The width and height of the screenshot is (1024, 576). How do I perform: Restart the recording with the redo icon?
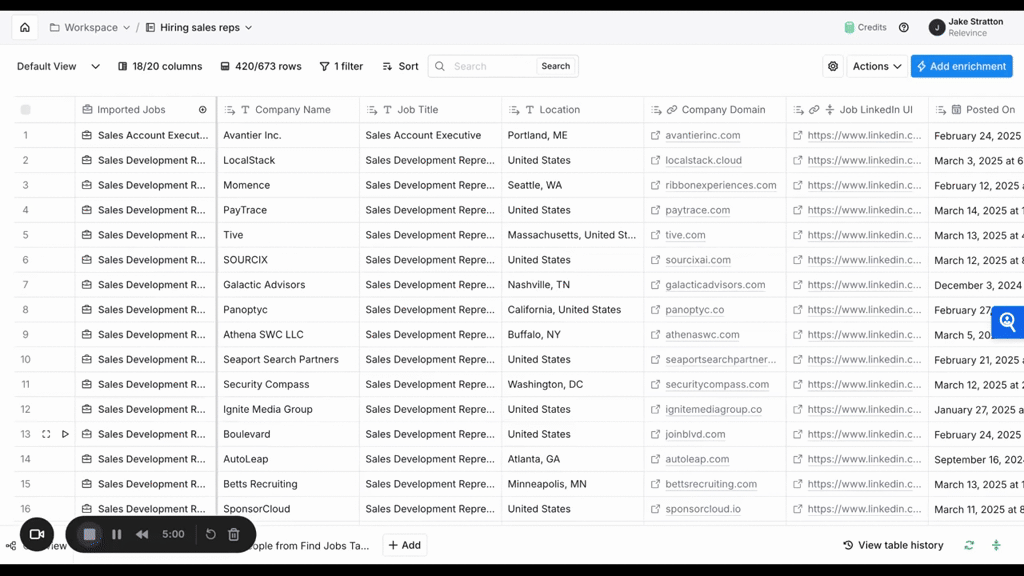(210, 534)
